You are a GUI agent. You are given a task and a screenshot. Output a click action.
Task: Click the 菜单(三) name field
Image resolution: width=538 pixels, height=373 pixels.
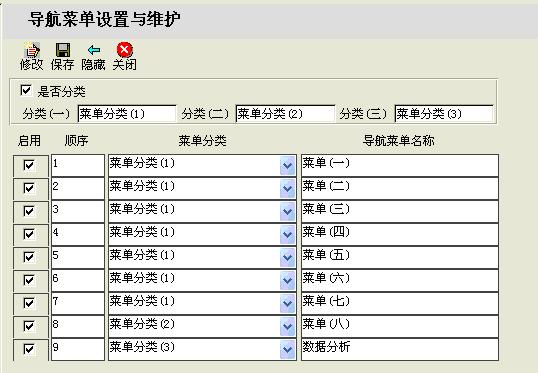click(400, 211)
